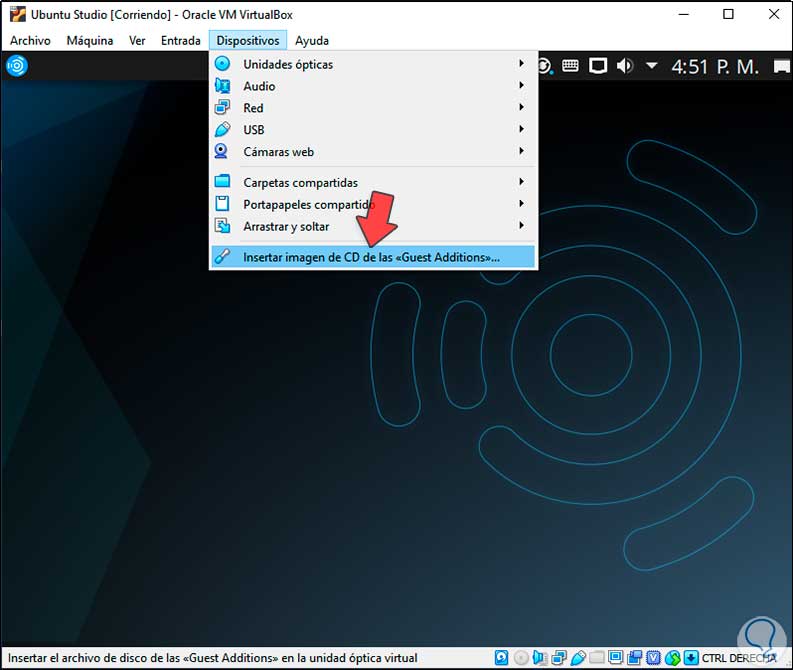The width and height of the screenshot is (793, 670).
Task: Click the 4:51 P. M. clock
Action: coord(715,67)
